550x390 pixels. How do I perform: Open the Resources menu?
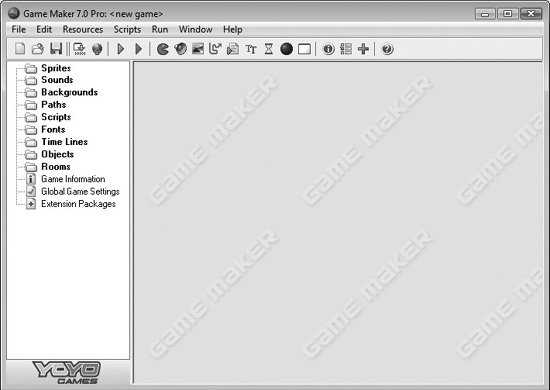(x=83, y=29)
